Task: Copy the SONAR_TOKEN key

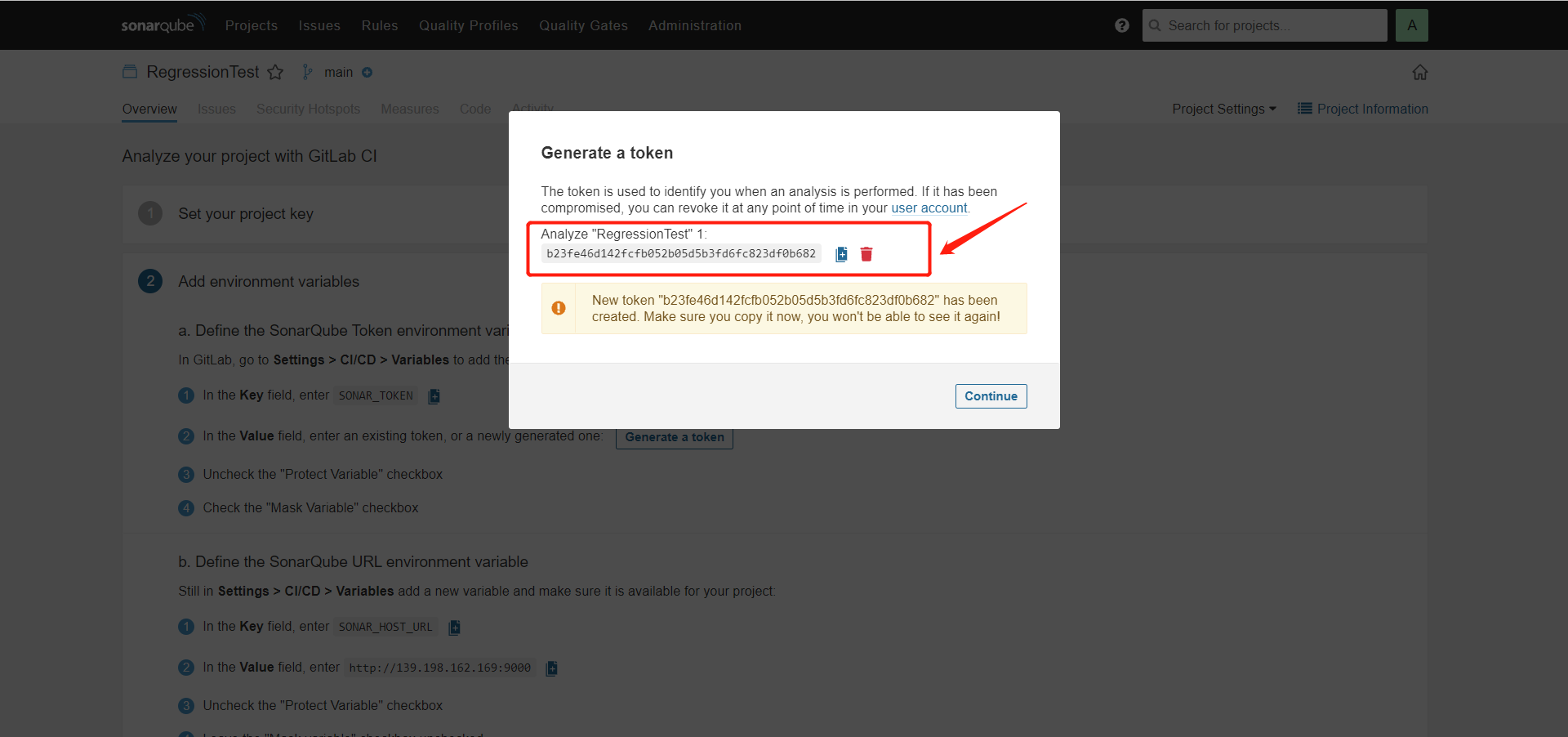Action: tap(434, 396)
